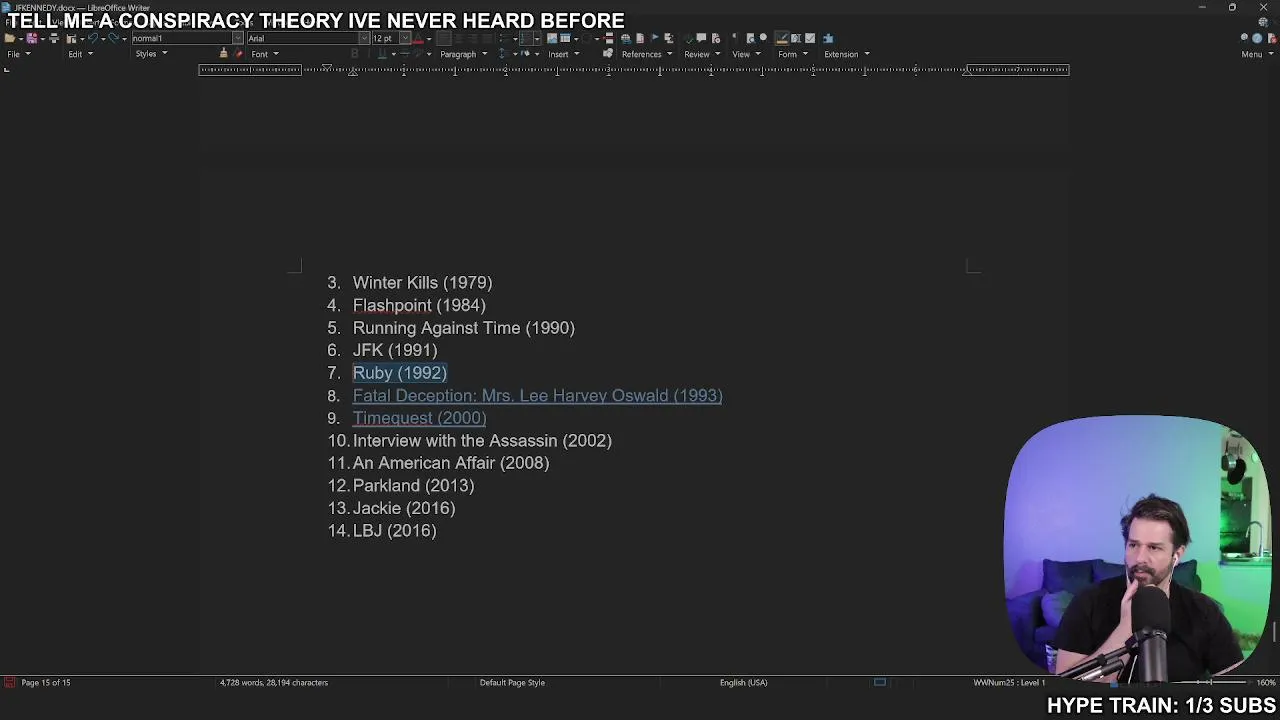Image resolution: width=1280 pixels, height=720 pixels.
Task: Click the word count in status bar
Action: click(x=273, y=682)
